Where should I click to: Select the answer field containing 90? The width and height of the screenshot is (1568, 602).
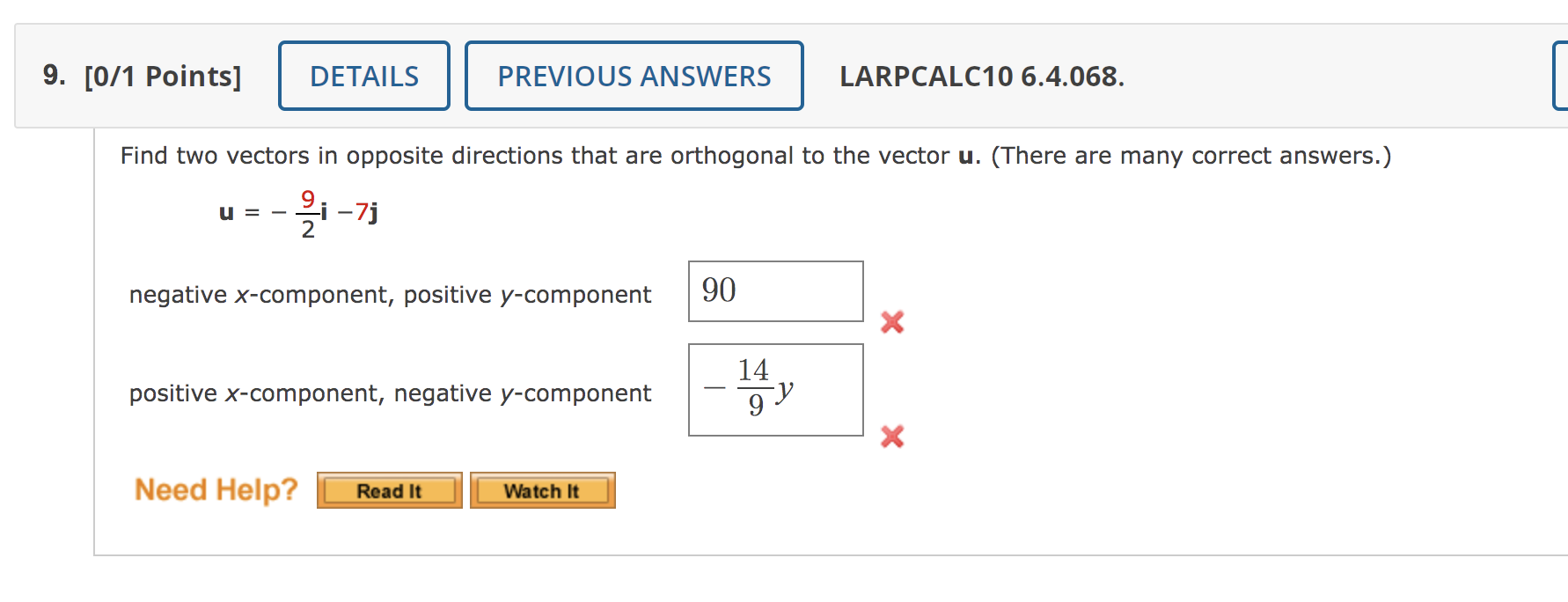775,291
